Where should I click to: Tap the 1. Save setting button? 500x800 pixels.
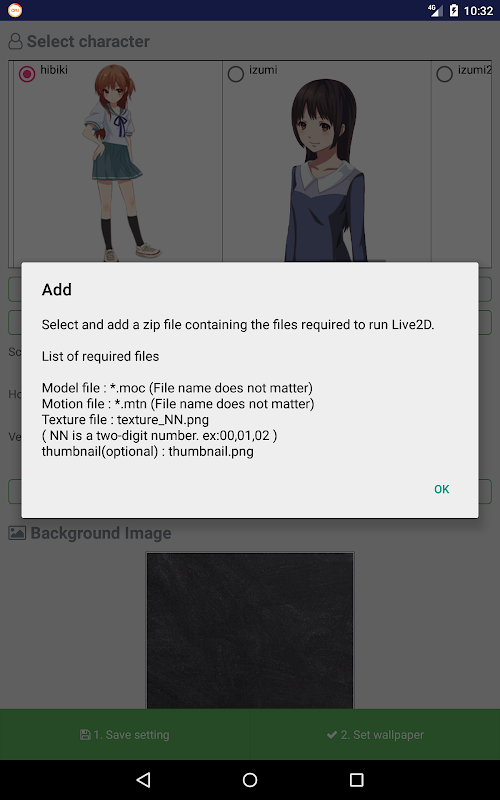click(x=125, y=735)
